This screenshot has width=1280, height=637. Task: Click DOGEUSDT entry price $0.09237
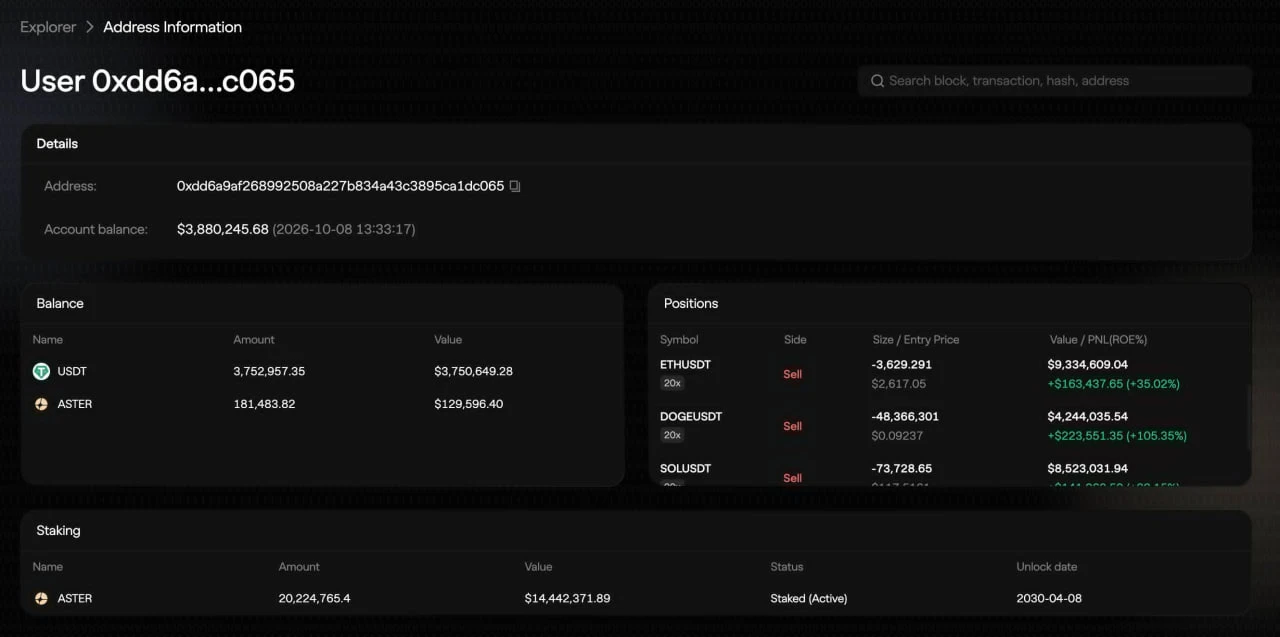point(897,435)
